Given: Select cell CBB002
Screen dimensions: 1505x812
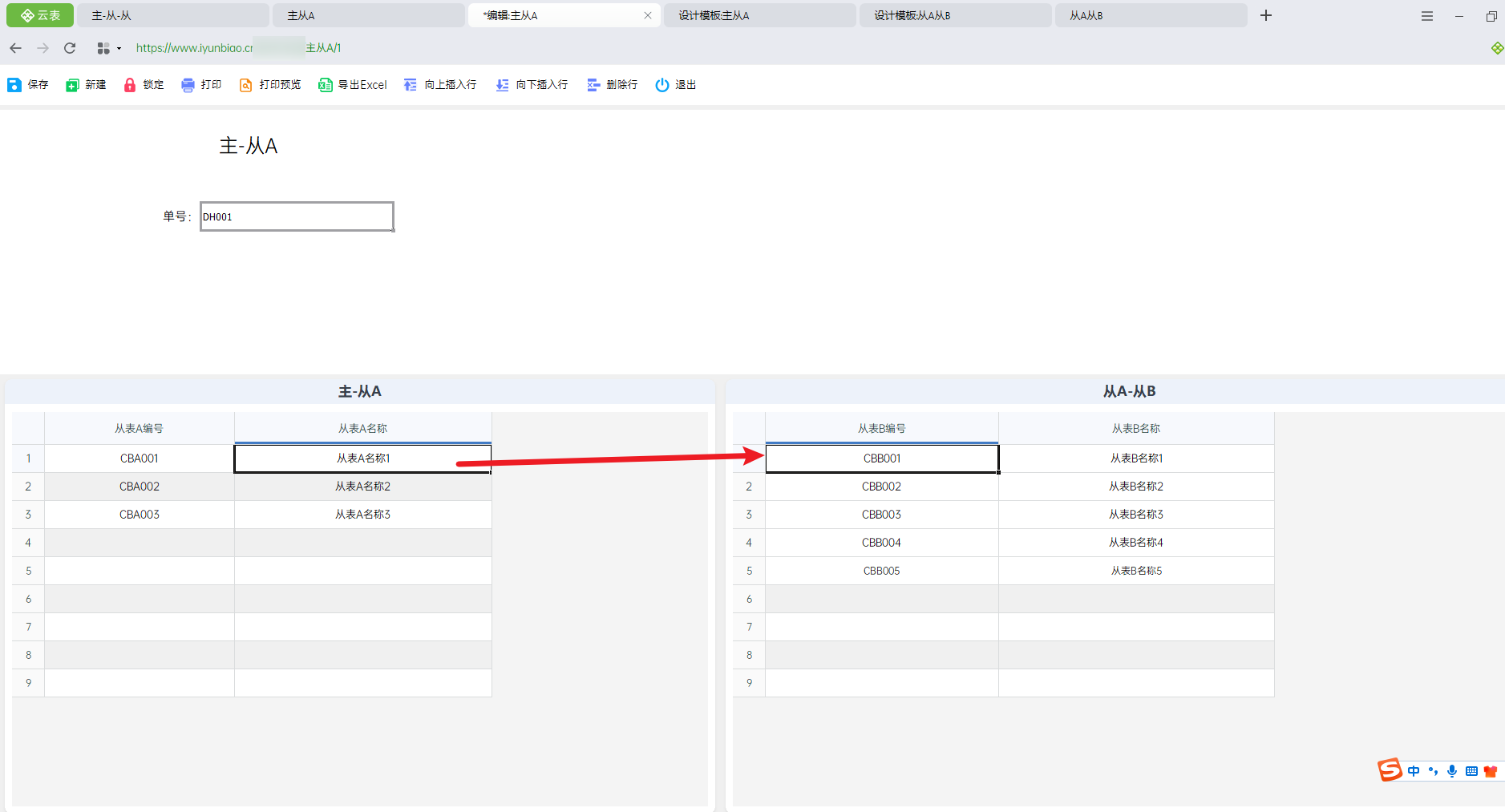Looking at the screenshot, I should [x=882, y=487].
